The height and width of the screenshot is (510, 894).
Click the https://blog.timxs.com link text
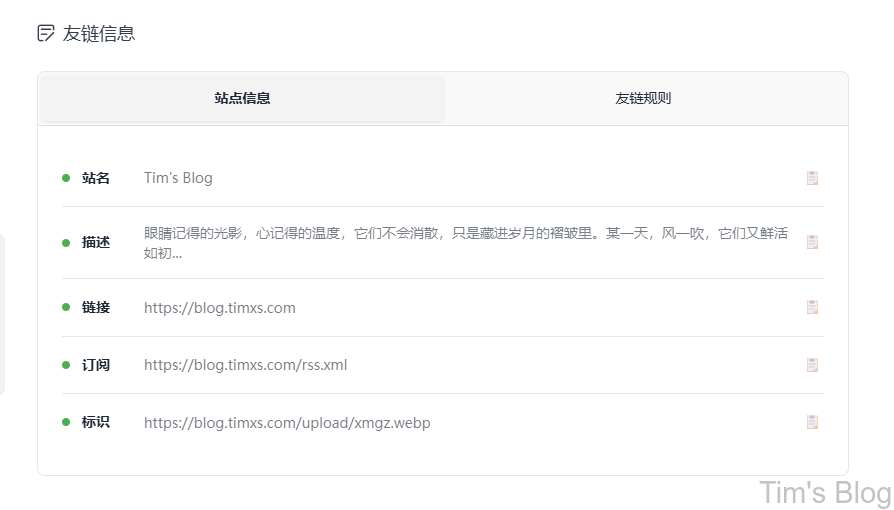click(219, 307)
